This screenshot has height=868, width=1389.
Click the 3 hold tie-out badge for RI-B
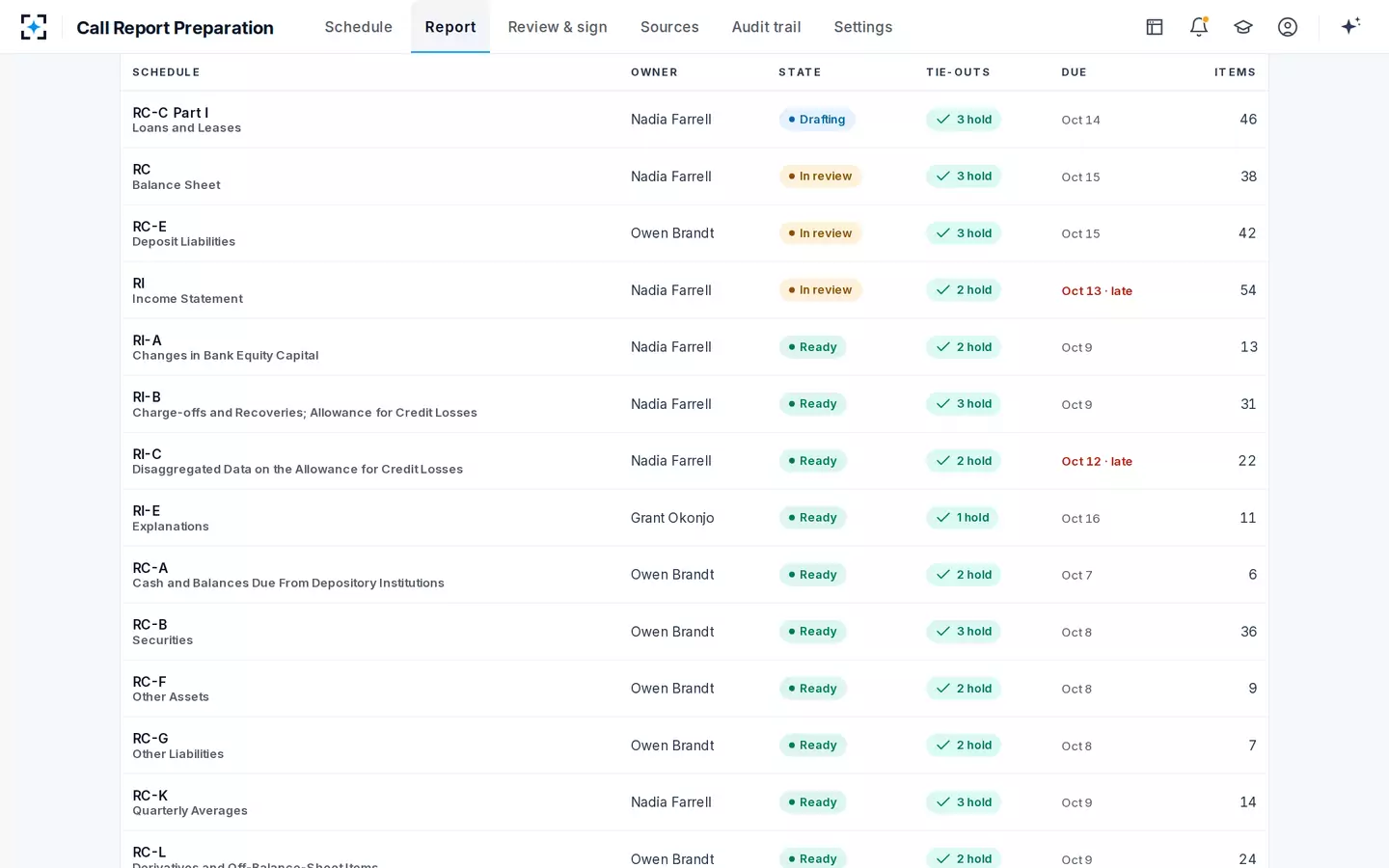tap(964, 404)
